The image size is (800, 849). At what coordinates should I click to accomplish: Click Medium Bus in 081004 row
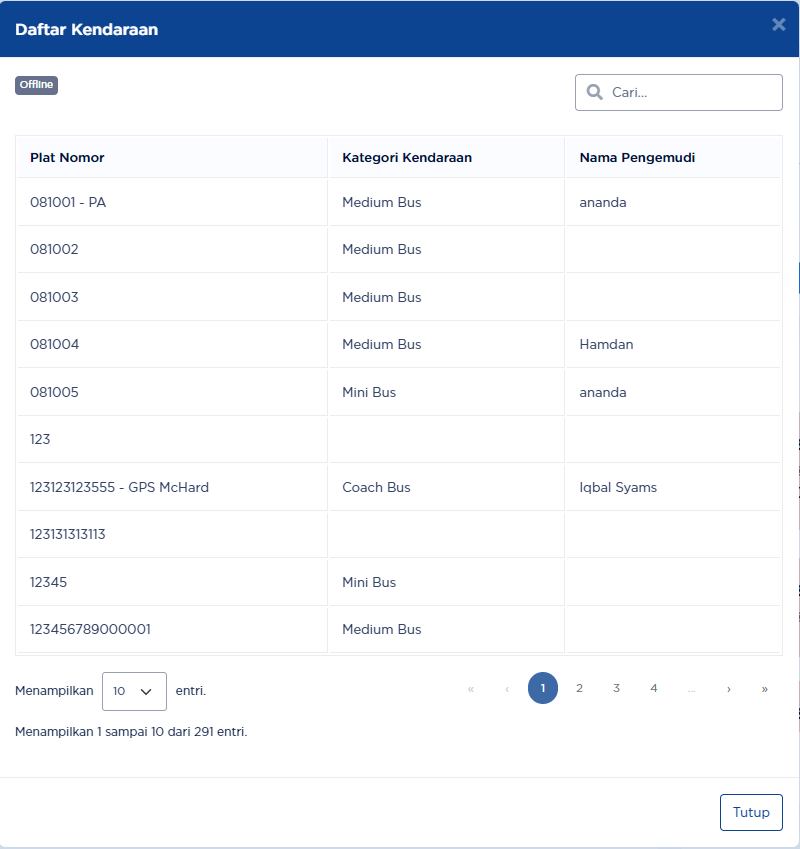(x=382, y=344)
